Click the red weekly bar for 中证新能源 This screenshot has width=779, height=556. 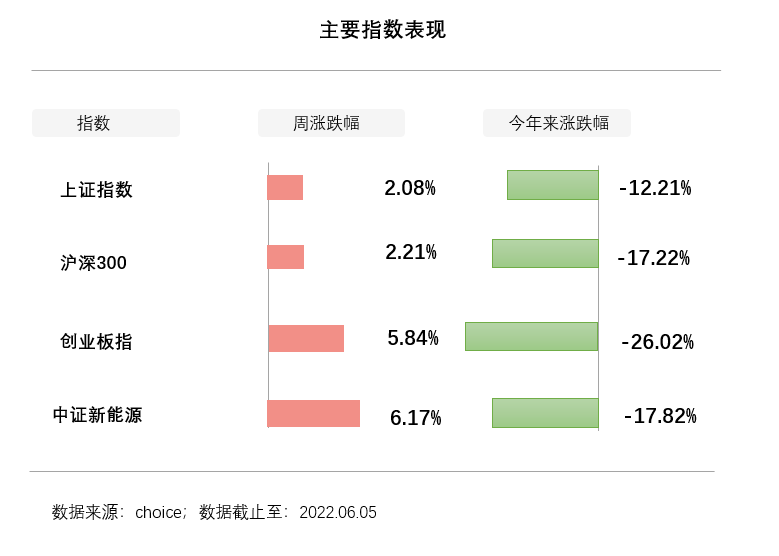[x=313, y=413]
